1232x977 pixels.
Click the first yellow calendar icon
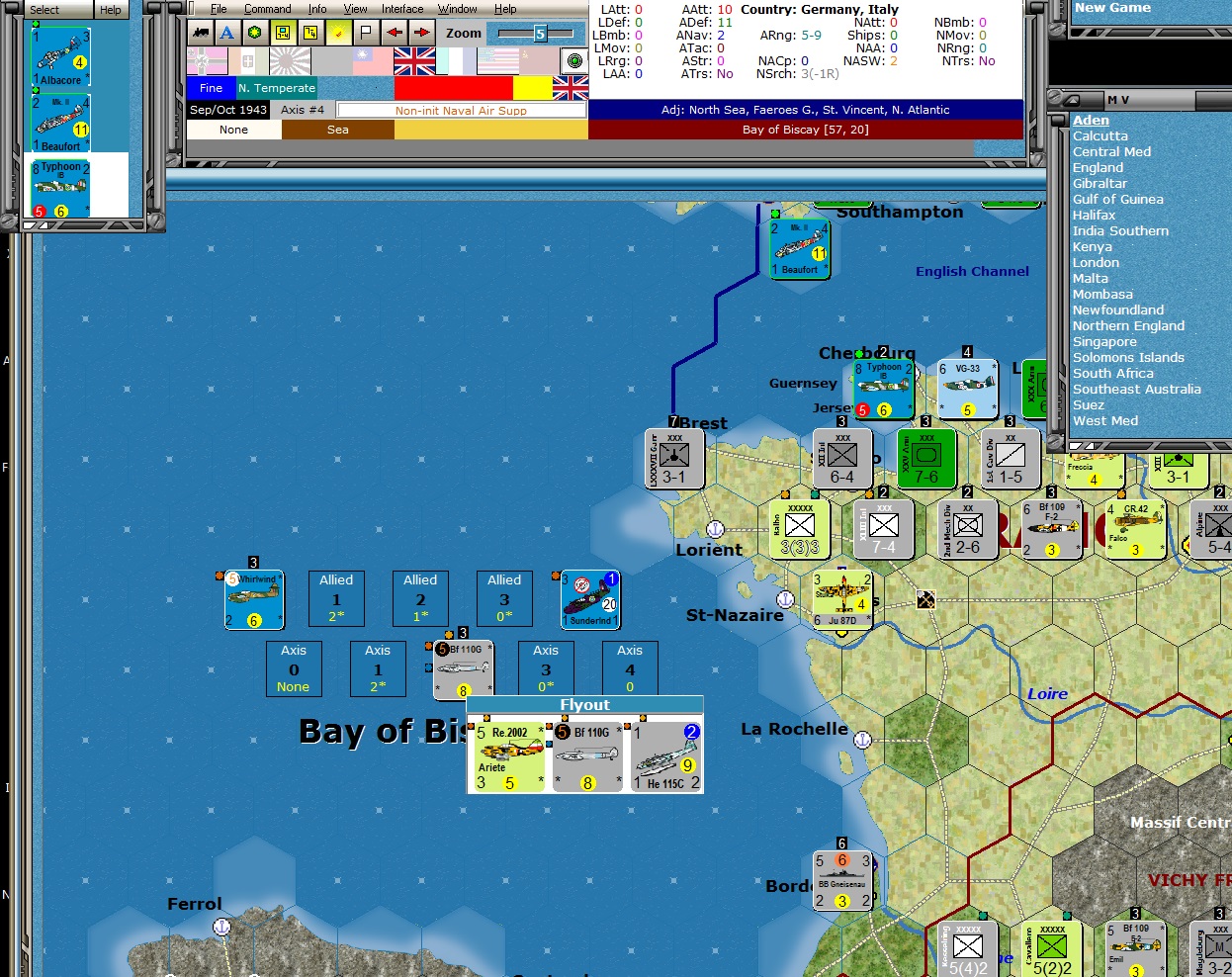pyautogui.click(x=282, y=34)
